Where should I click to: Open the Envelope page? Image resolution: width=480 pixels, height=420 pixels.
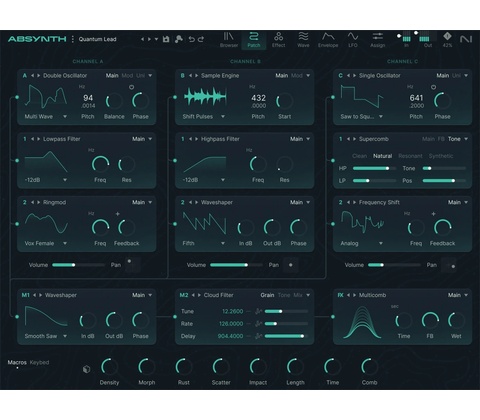pyautogui.click(x=328, y=40)
